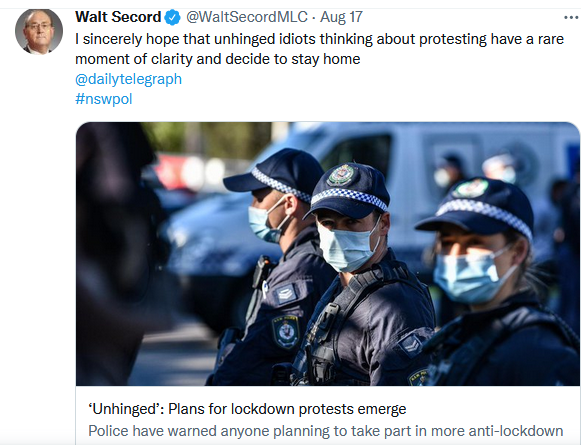Click the tweet line 'moment of clarity'

[218, 59]
